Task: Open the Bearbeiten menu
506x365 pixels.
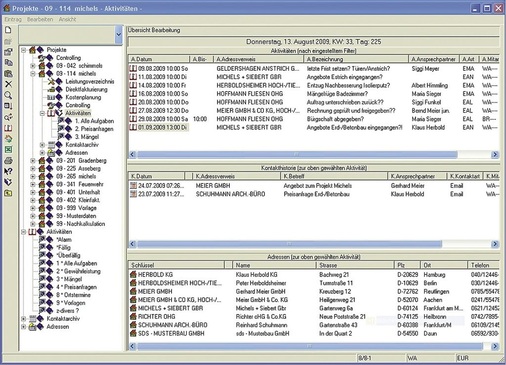Action: coord(40,19)
